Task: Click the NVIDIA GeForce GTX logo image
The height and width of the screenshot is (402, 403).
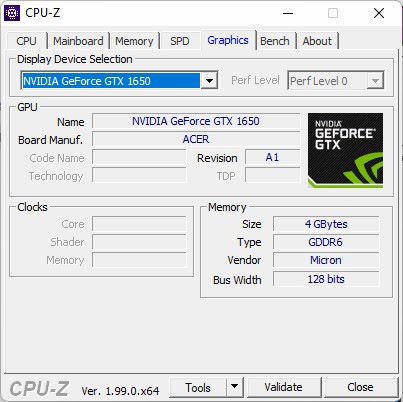Action: pyautogui.click(x=345, y=150)
